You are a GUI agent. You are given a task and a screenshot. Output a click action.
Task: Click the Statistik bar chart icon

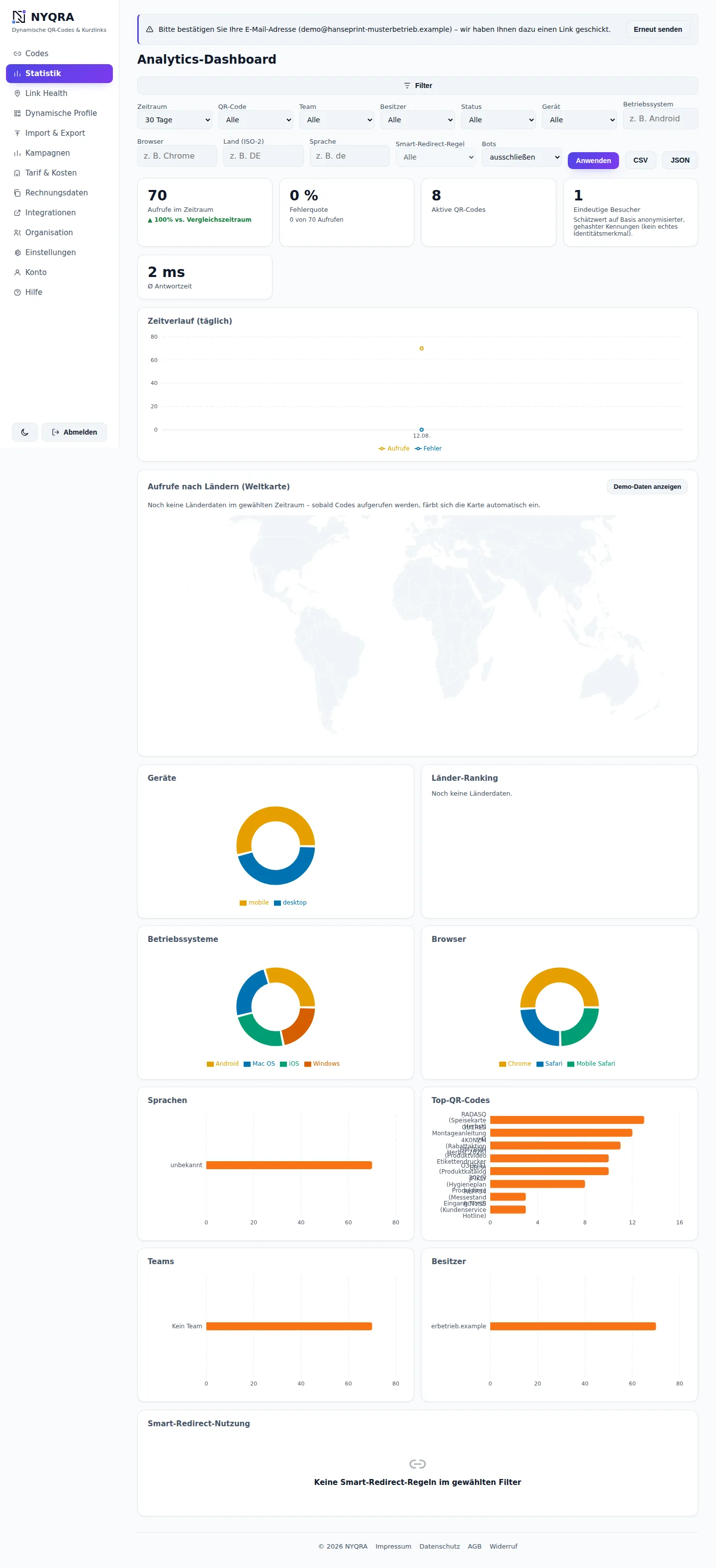17,74
